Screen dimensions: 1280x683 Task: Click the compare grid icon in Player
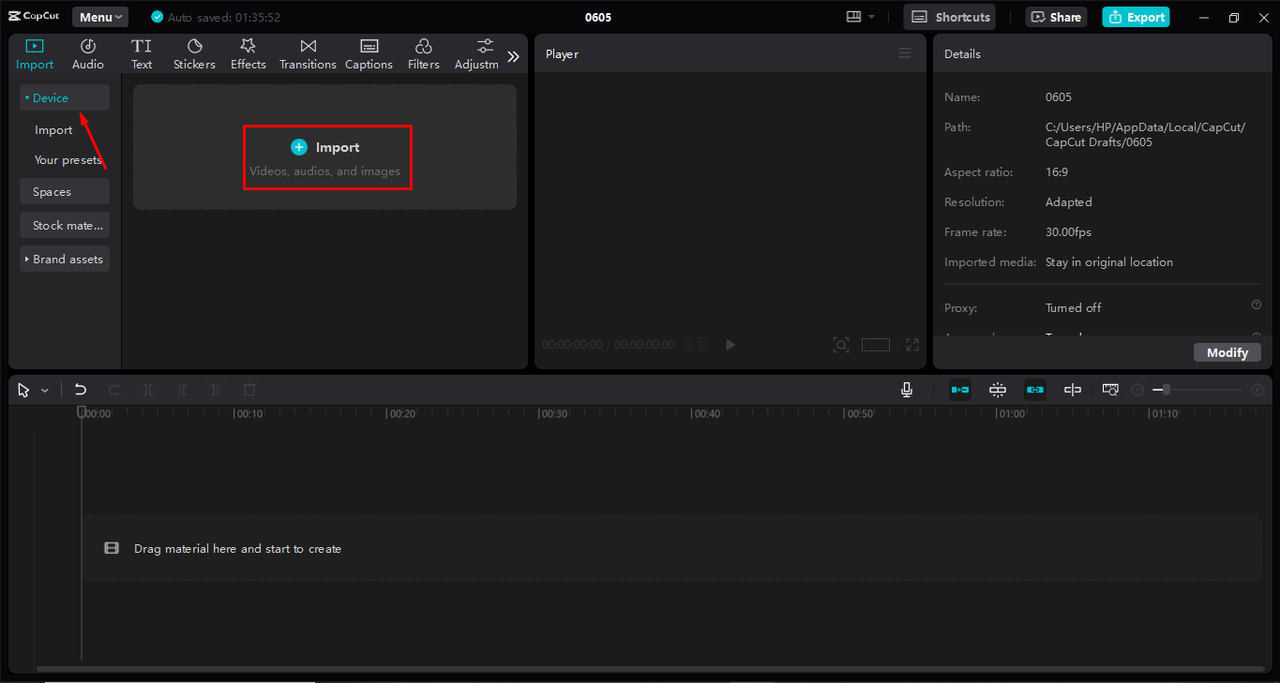[696, 345]
